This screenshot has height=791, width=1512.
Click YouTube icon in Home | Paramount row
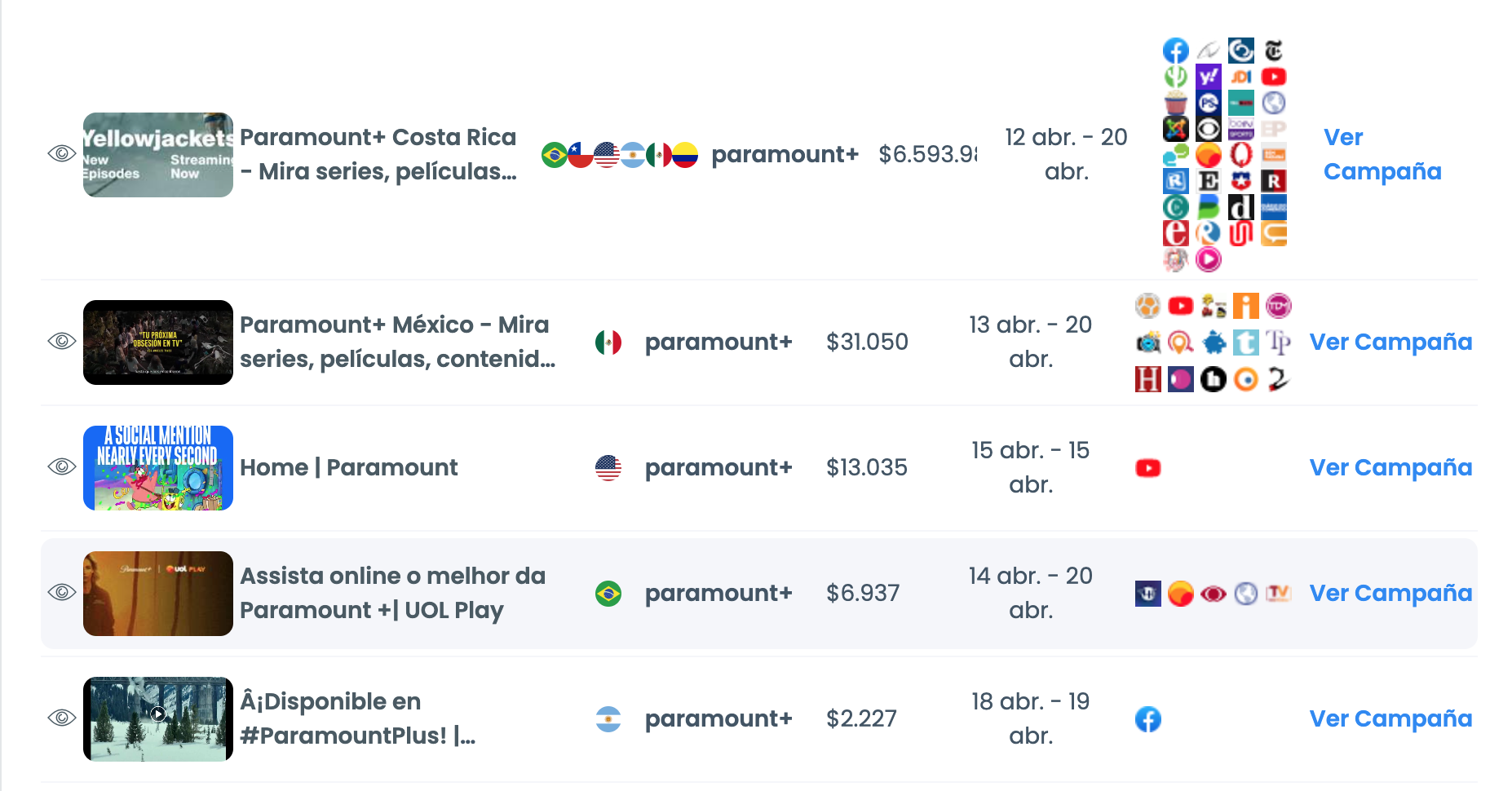point(1147,468)
